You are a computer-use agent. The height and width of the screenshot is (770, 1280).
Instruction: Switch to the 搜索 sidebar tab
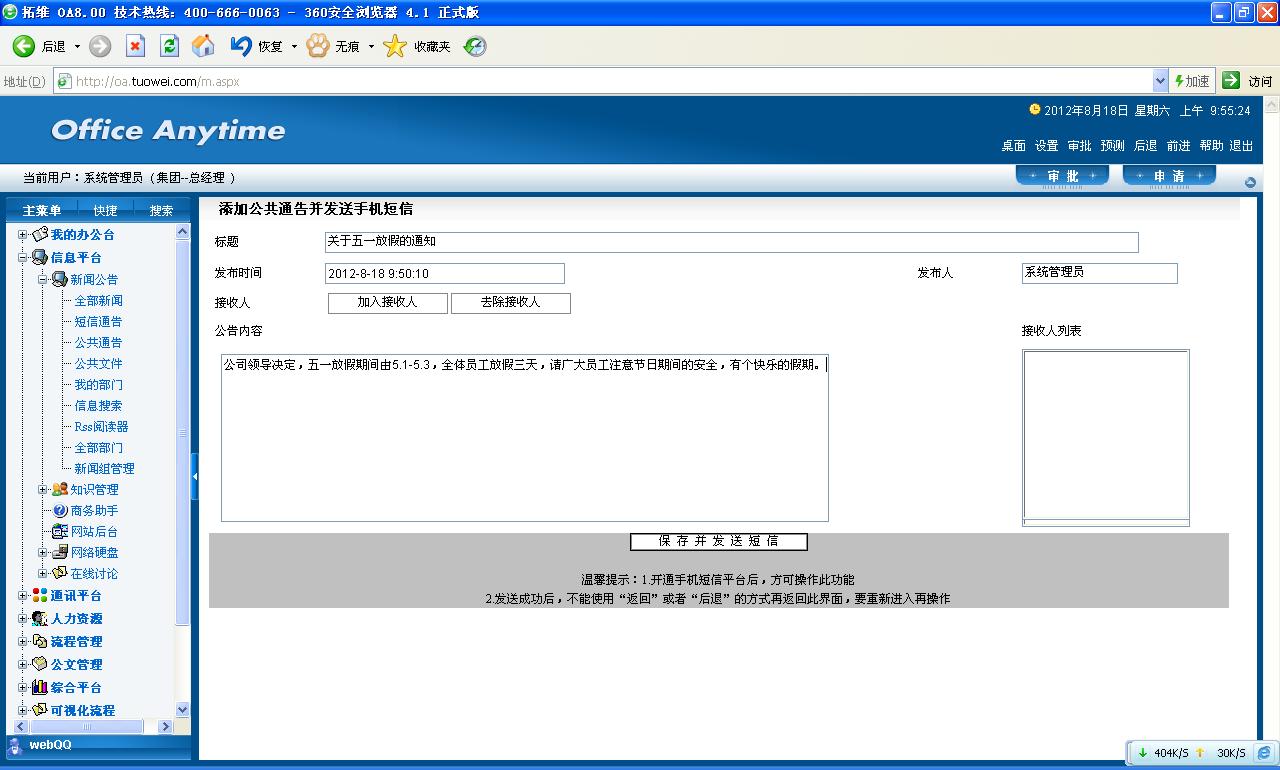point(161,210)
